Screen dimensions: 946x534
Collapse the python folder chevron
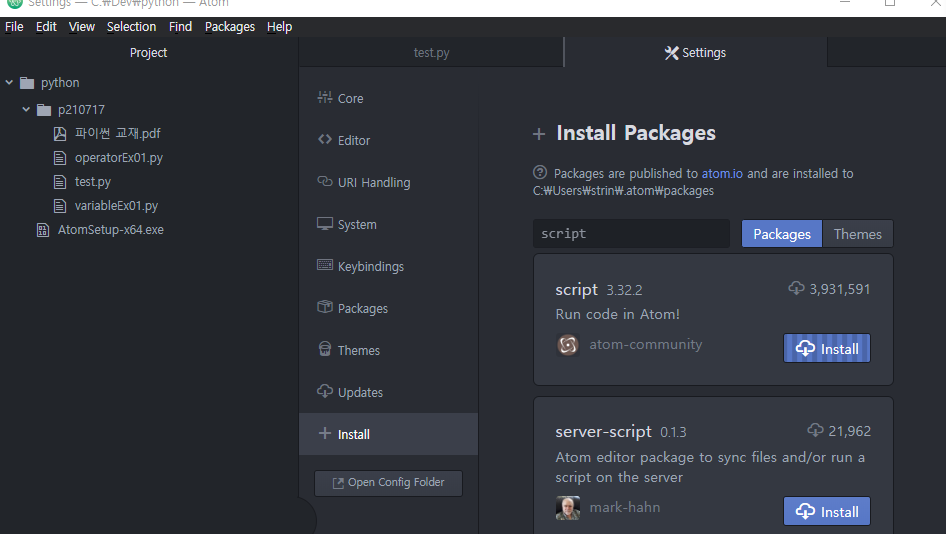9,83
